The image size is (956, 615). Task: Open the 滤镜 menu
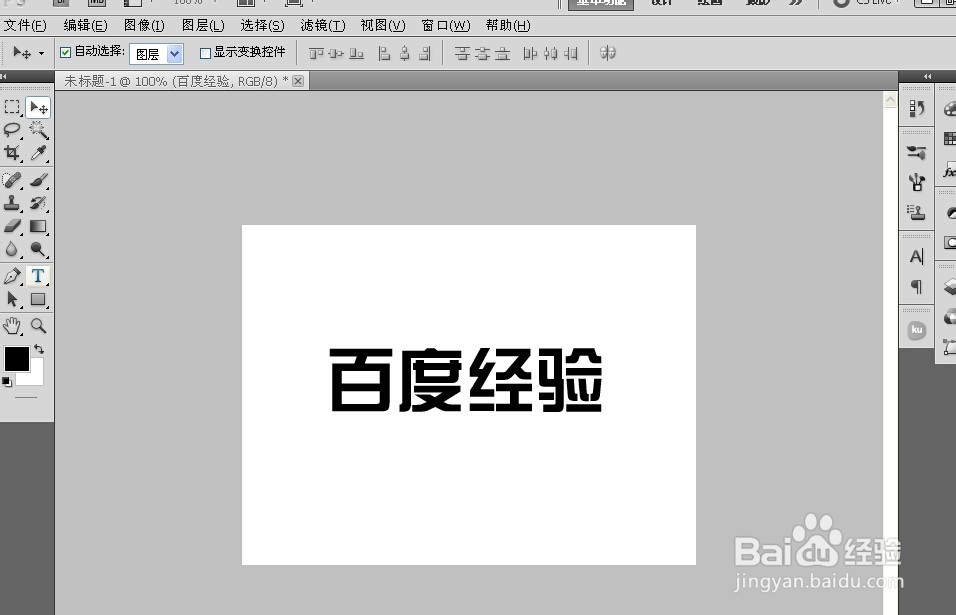322,25
